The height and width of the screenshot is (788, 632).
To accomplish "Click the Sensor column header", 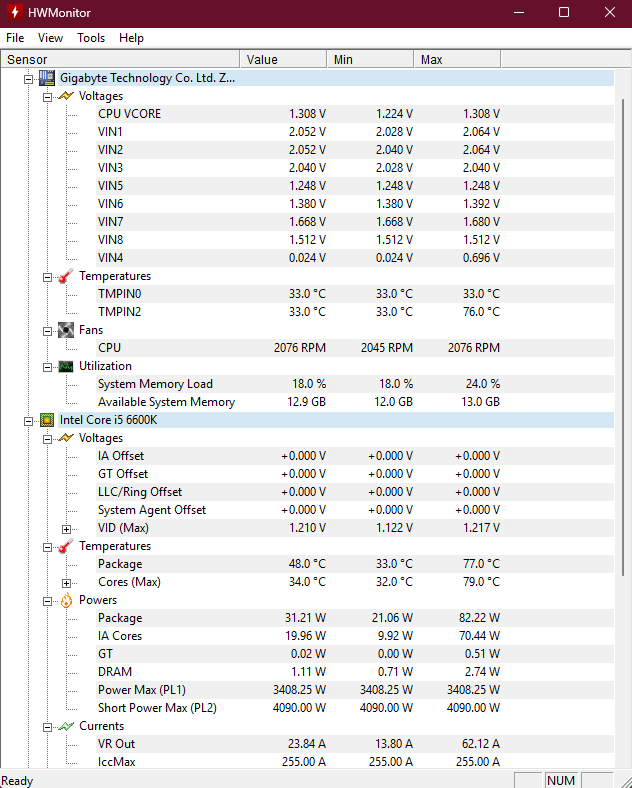I will click(120, 60).
